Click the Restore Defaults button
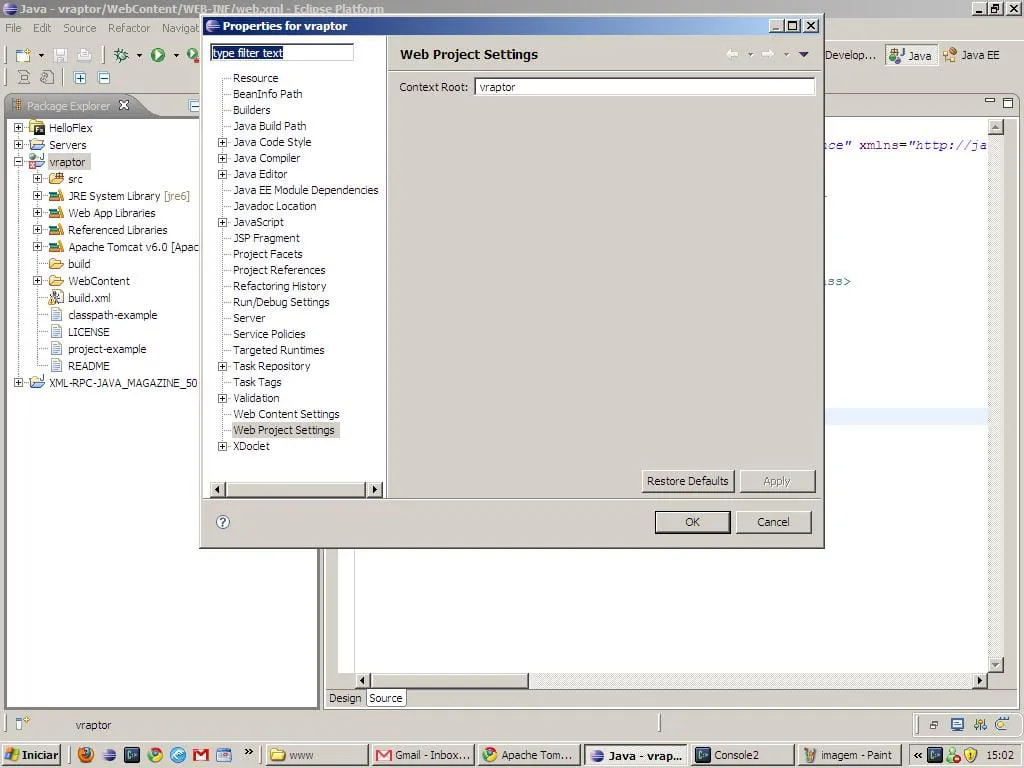The image size is (1024, 768). coord(688,481)
